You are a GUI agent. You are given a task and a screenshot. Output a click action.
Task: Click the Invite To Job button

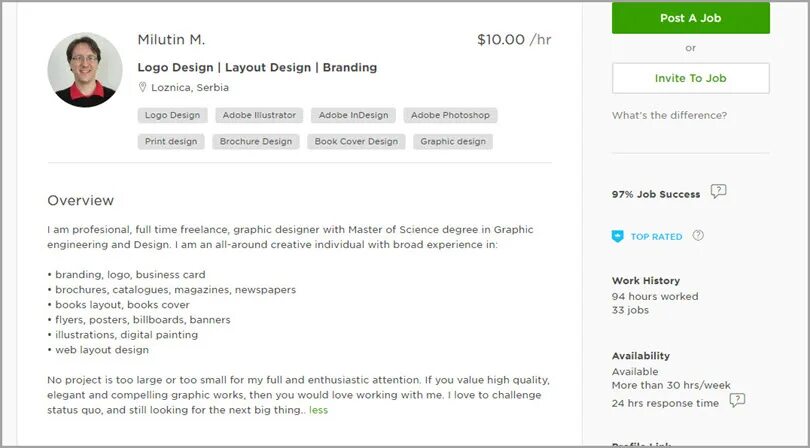tap(690, 78)
